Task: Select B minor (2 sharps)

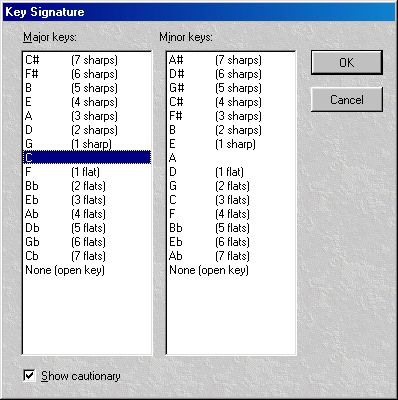Action: coord(231,130)
